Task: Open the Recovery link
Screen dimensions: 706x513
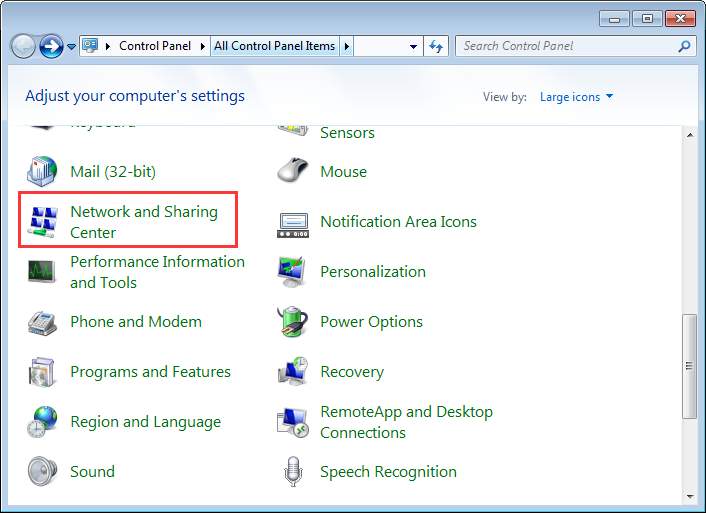Action: [x=352, y=372]
